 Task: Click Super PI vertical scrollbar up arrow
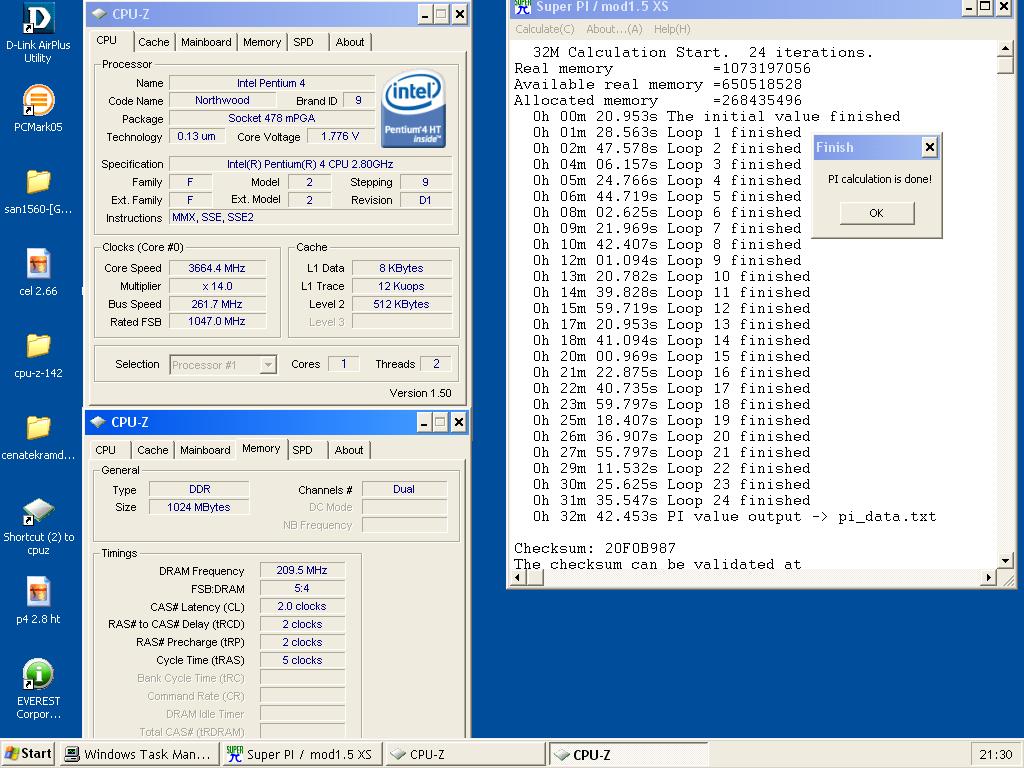[x=1006, y=50]
